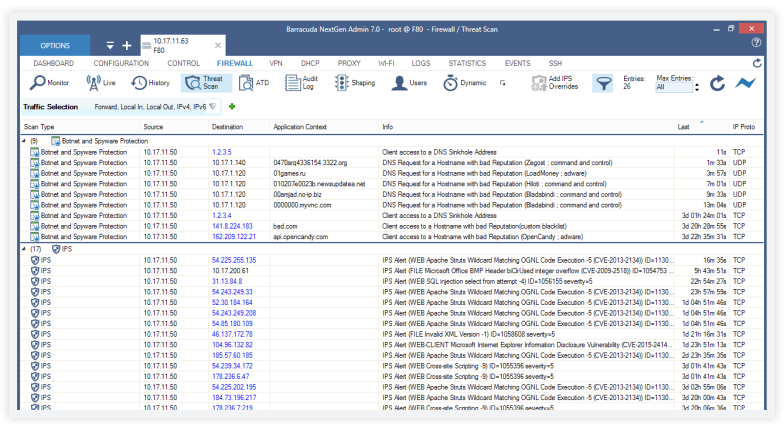Sort by Application Context column header
The image size is (784, 424).
coord(324,127)
